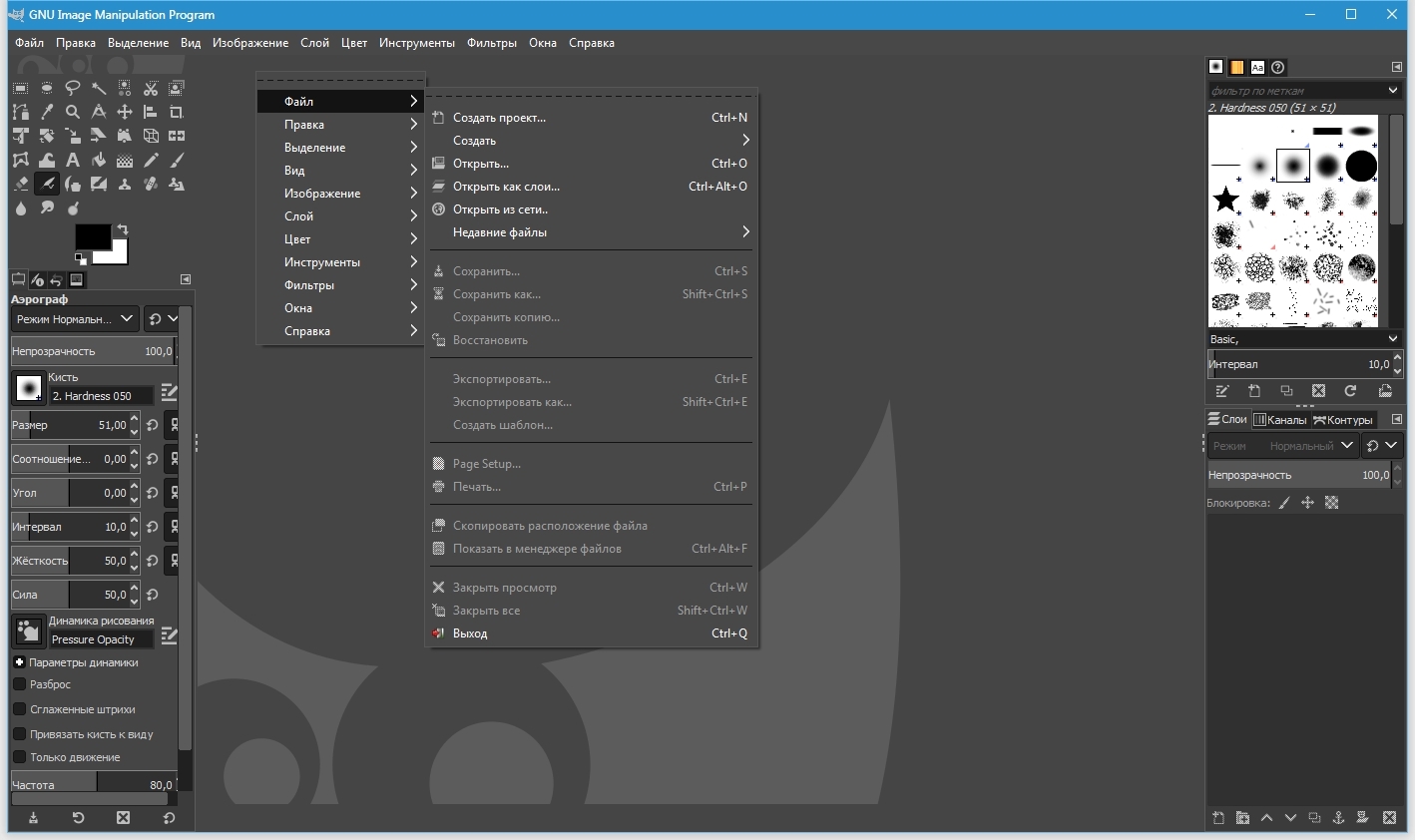
Task: Select the Eraser tool
Action: [21, 184]
